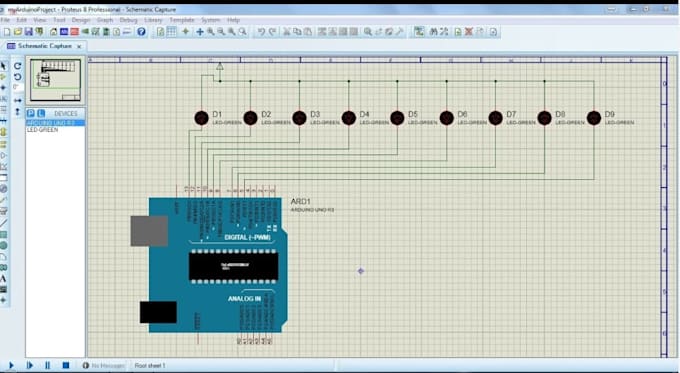Toggle the grid display icon
This screenshot has height=373, width=680.
tap(171, 32)
